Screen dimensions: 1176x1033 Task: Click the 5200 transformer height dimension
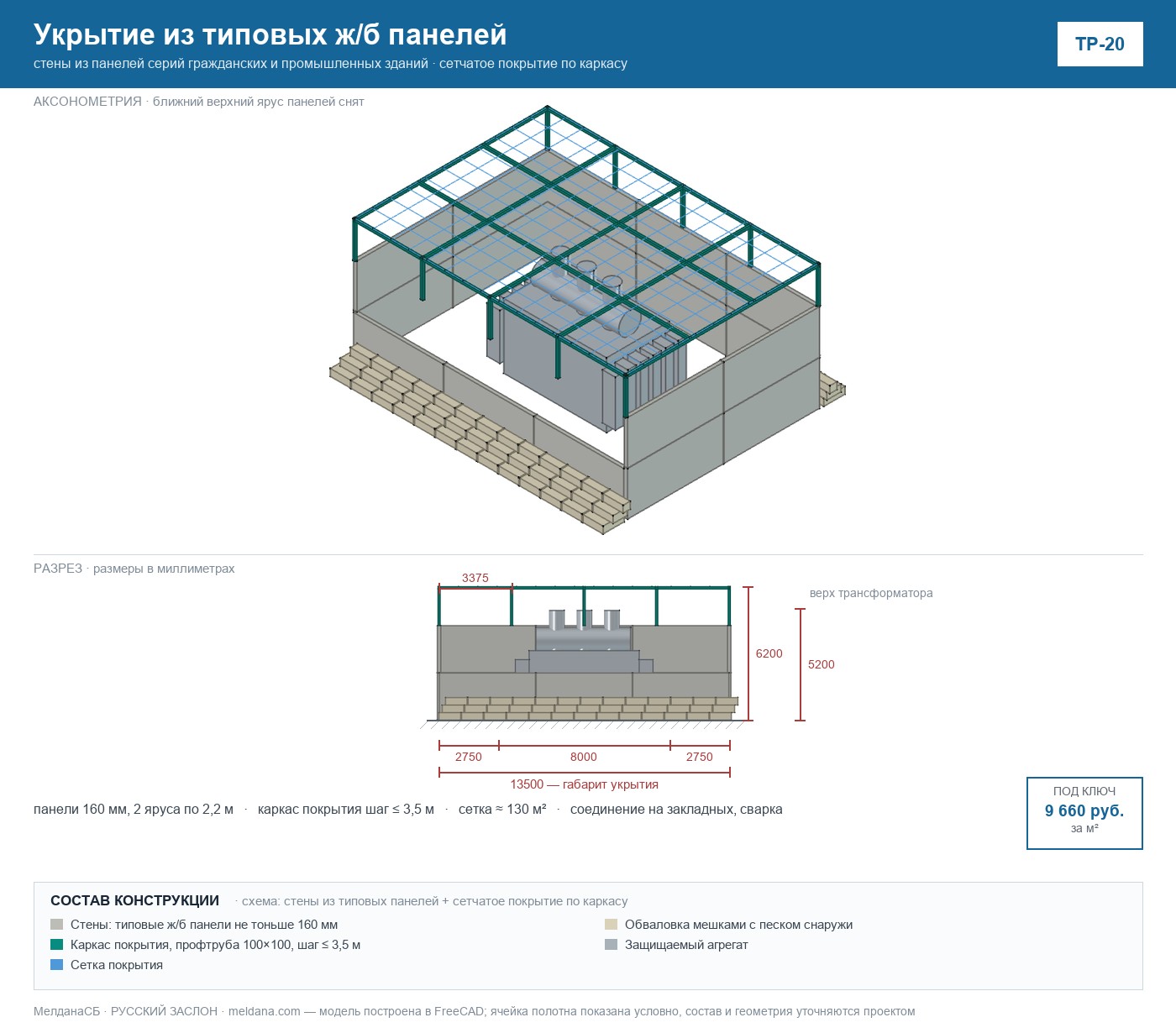(822, 664)
